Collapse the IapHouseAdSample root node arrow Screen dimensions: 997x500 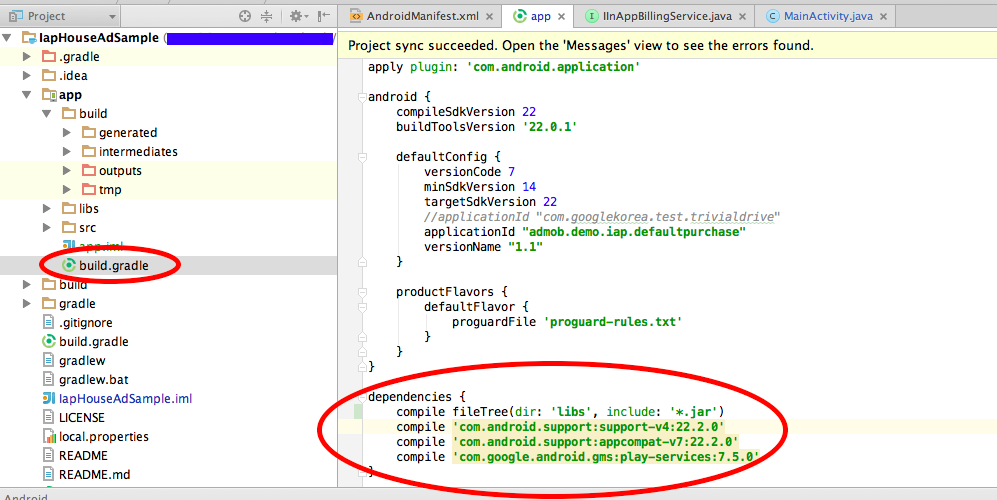click(x=8, y=38)
